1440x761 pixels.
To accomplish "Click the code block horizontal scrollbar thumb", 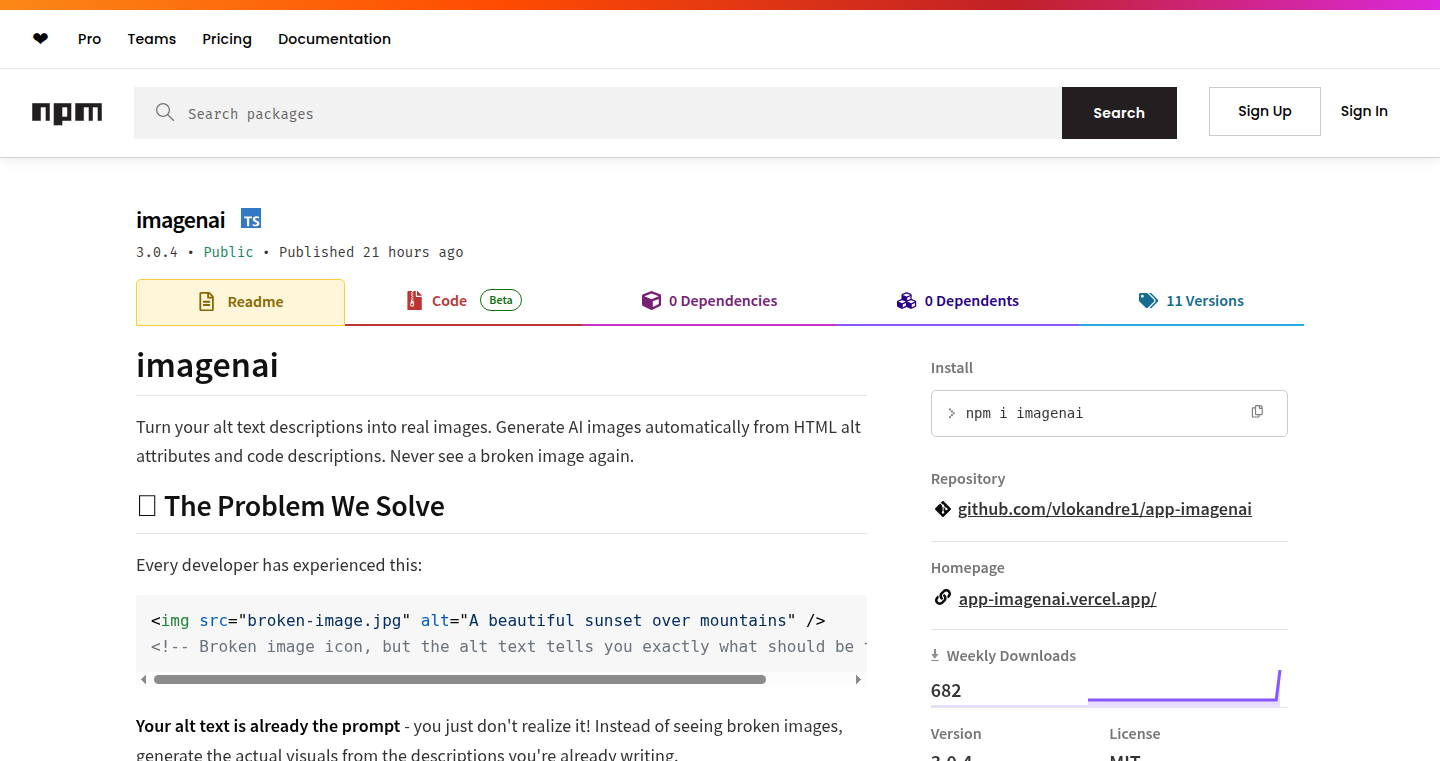I will click(x=460, y=679).
